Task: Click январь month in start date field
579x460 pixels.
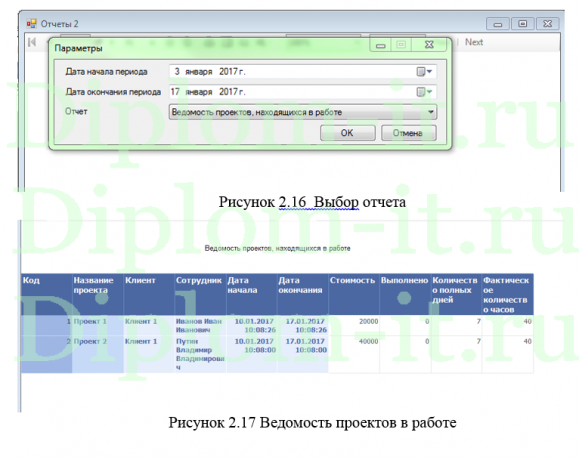Action: [199, 72]
